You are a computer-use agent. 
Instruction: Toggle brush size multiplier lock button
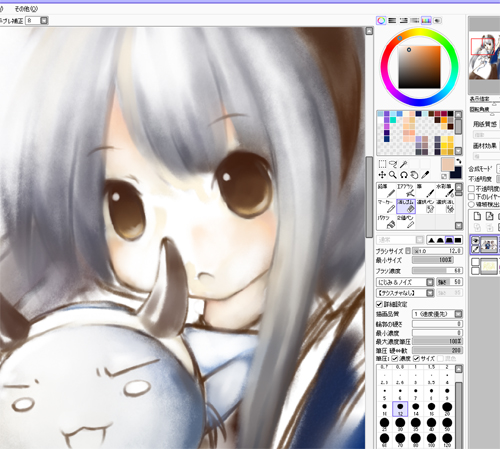click(x=408, y=251)
